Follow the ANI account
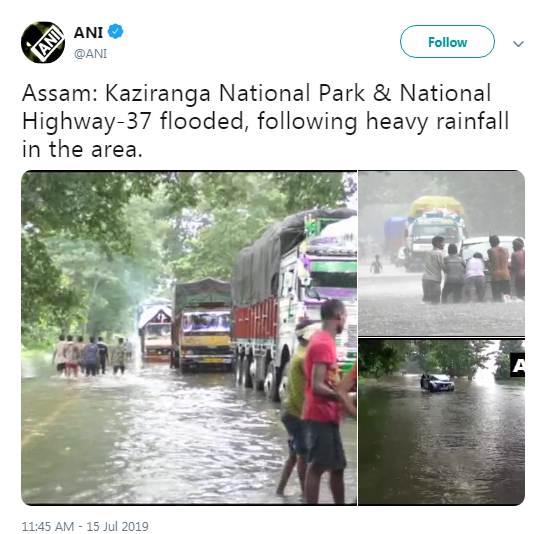This screenshot has height=534, width=545. tap(447, 42)
